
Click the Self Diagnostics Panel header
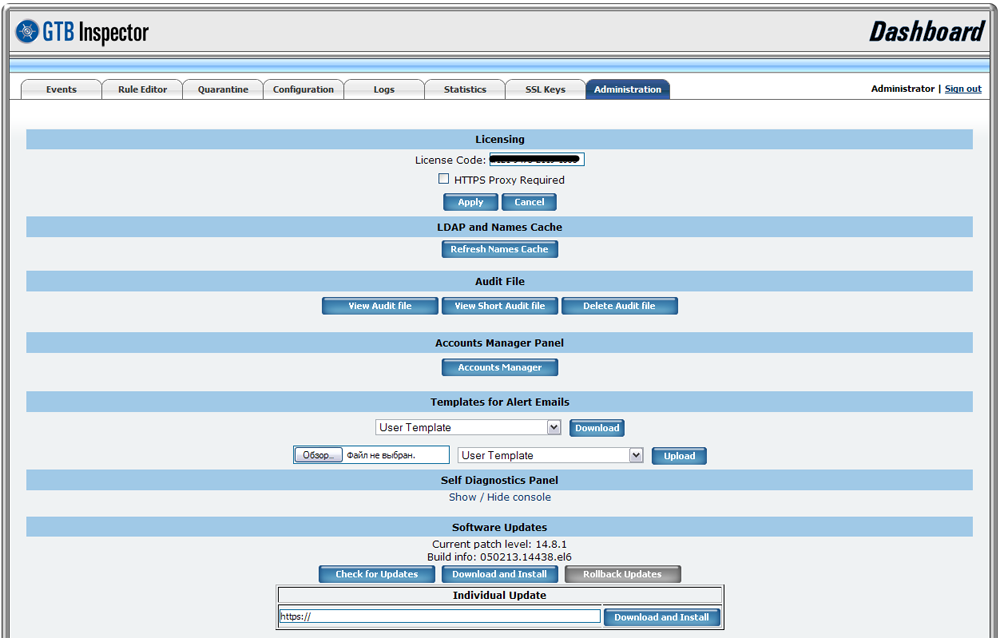(x=499, y=480)
